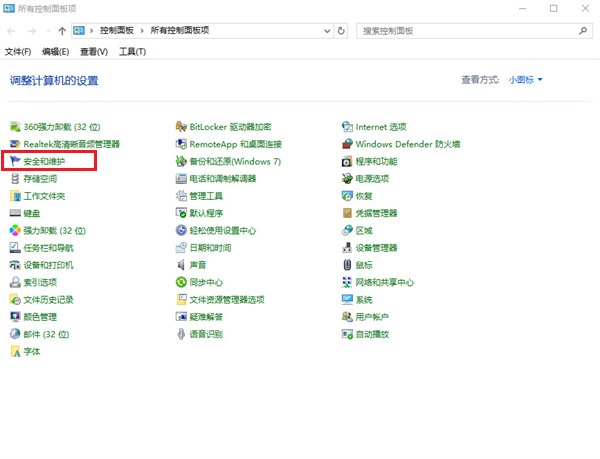Expand the chevron before 控制面板 breadcrumb

pyautogui.click(x=91, y=31)
